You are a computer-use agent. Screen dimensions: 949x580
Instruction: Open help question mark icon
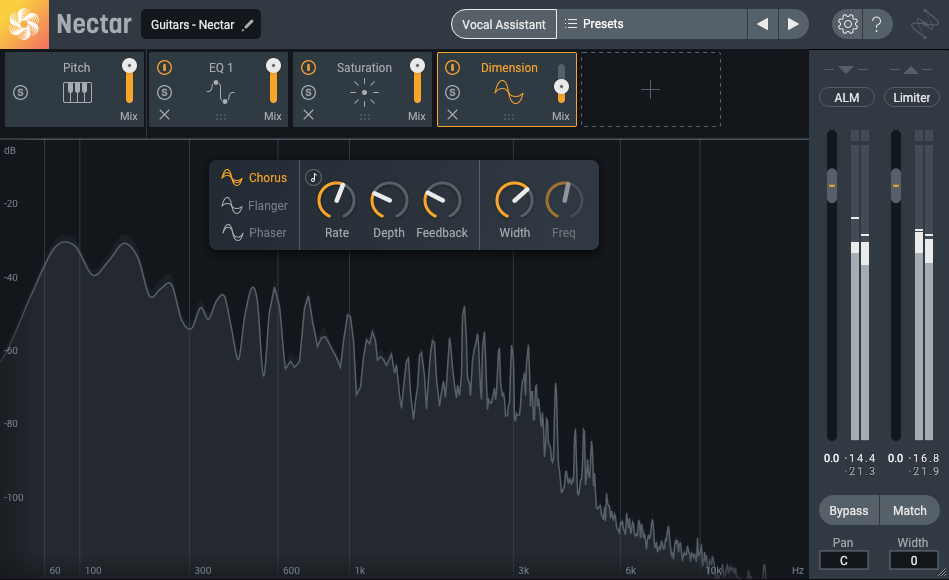tap(876, 24)
